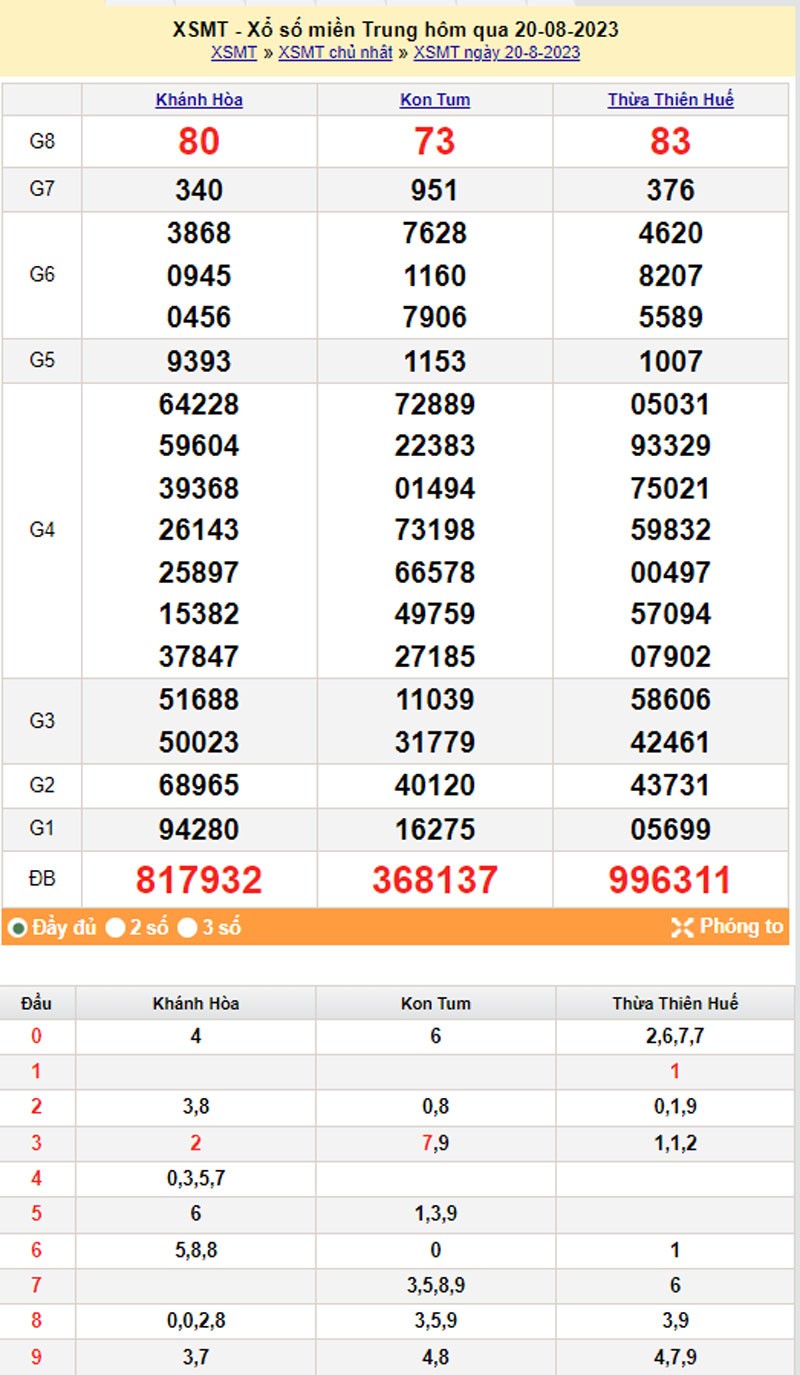800x1375 pixels.
Task: Click Kon Tum header in the Đầu table
Action: (436, 1003)
